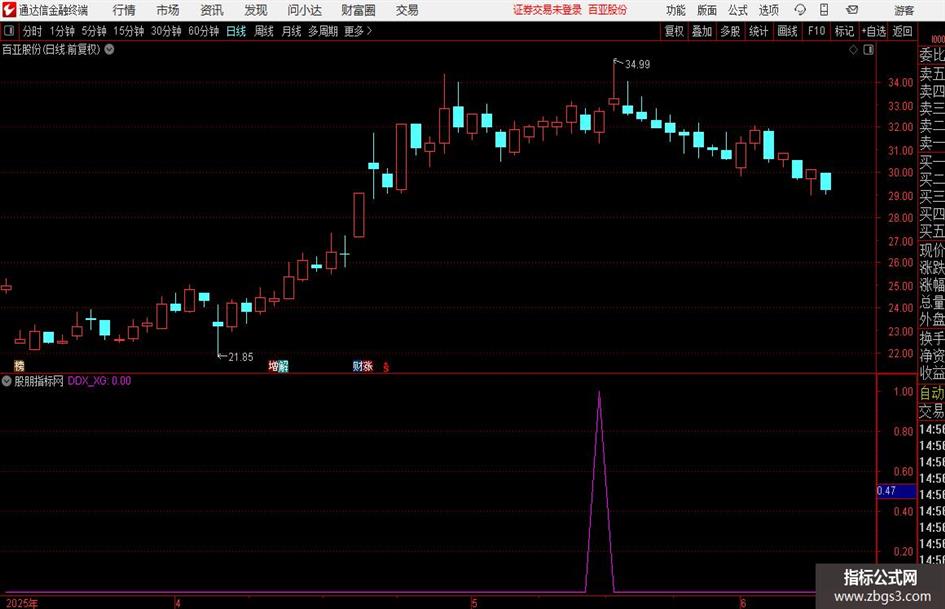Screen dimensions: 945x609
Task: Open the F10 company info
Action: pos(816,31)
